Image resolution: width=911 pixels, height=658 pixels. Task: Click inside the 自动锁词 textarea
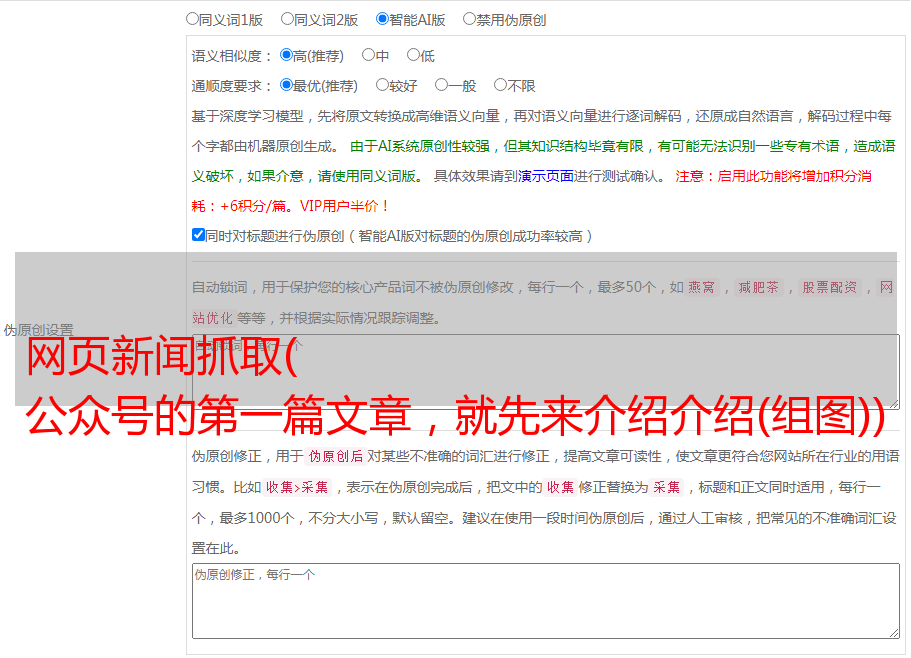point(546,372)
